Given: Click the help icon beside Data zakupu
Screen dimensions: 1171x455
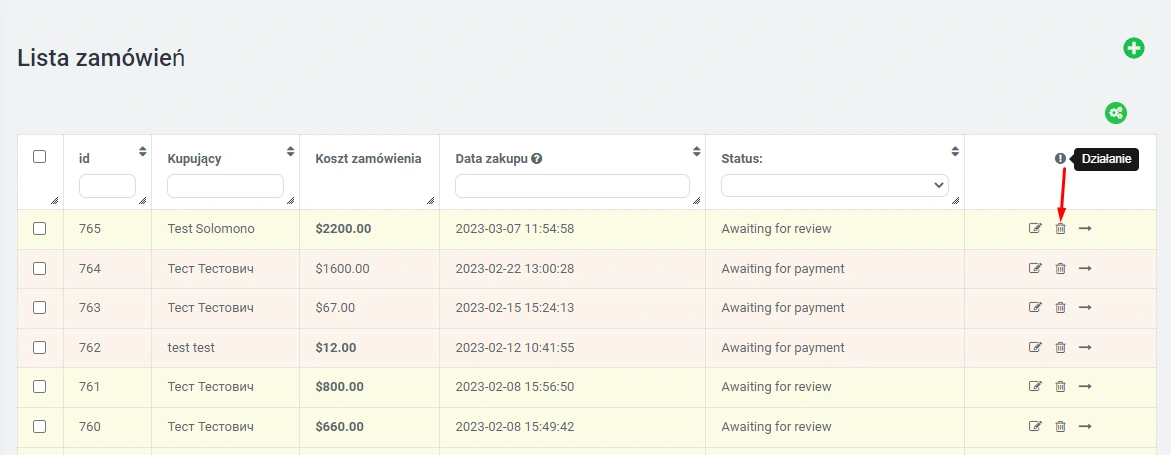Looking at the screenshot, I should [x=537, y=158].
